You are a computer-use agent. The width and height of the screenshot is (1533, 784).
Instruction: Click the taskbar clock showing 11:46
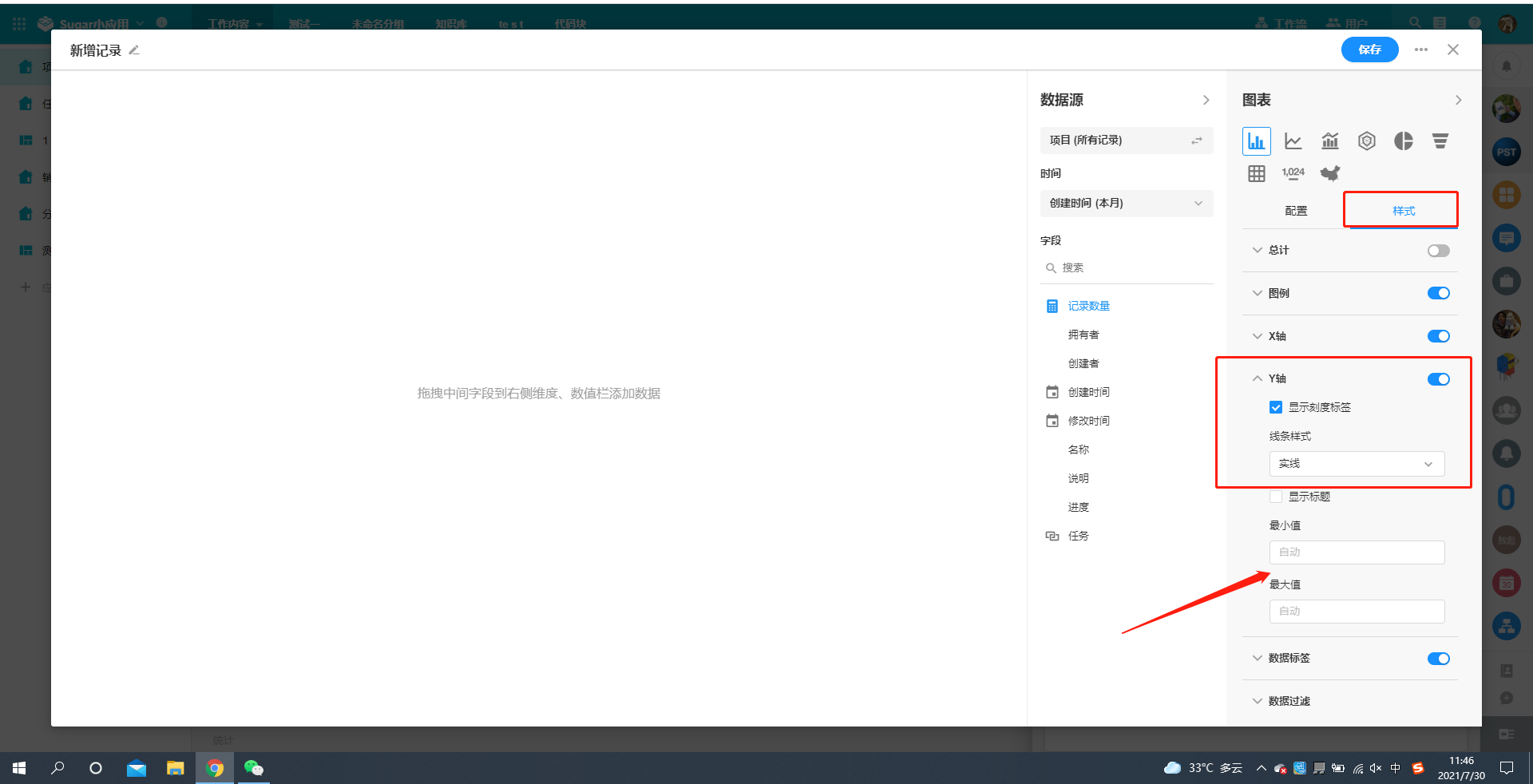(x=1461, y=768)
